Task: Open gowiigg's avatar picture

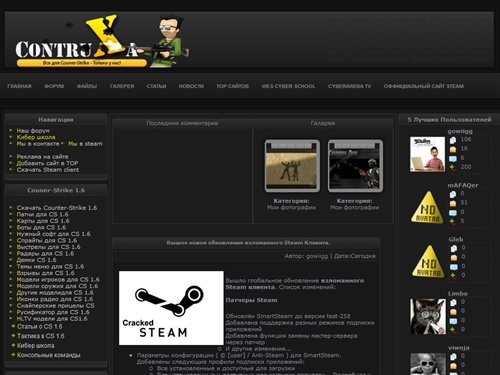Action: tap(427, 154)
